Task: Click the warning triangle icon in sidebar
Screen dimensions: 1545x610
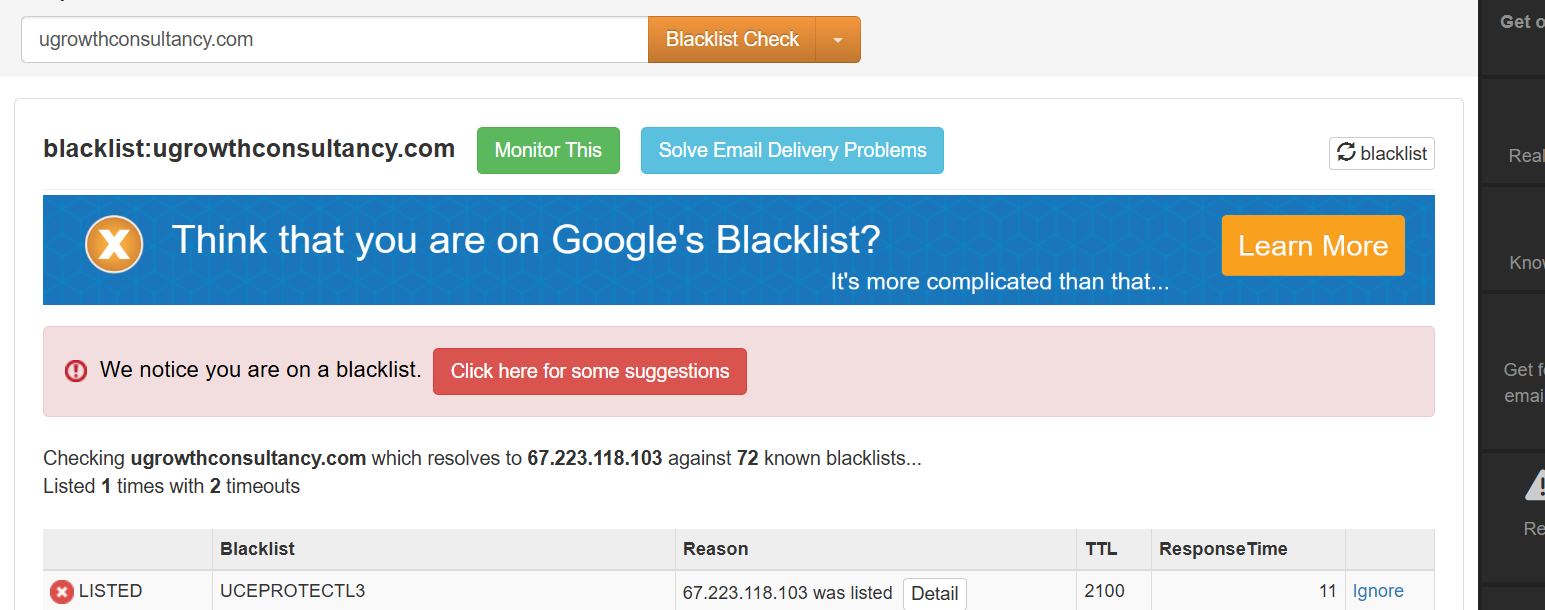Action: coord(1535,486)
